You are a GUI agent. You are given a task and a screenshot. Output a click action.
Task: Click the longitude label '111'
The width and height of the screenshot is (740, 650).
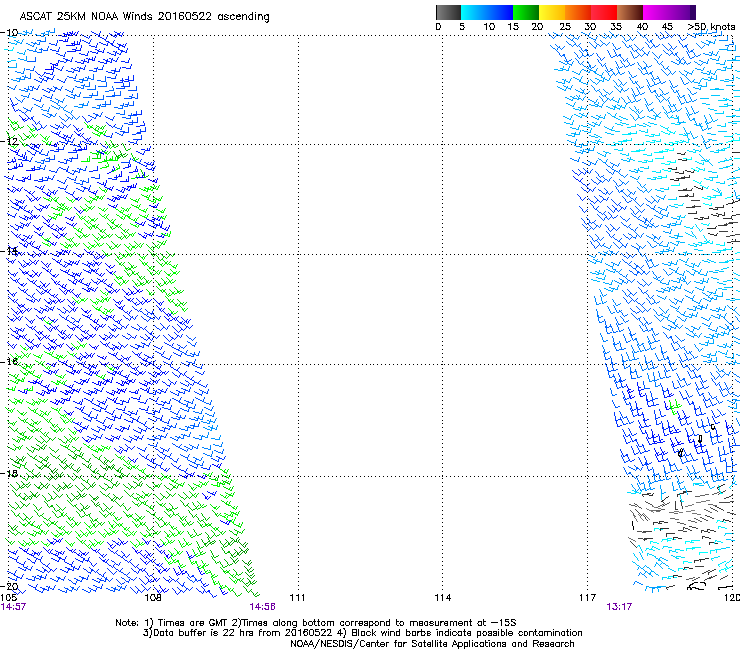pos(297,598)
